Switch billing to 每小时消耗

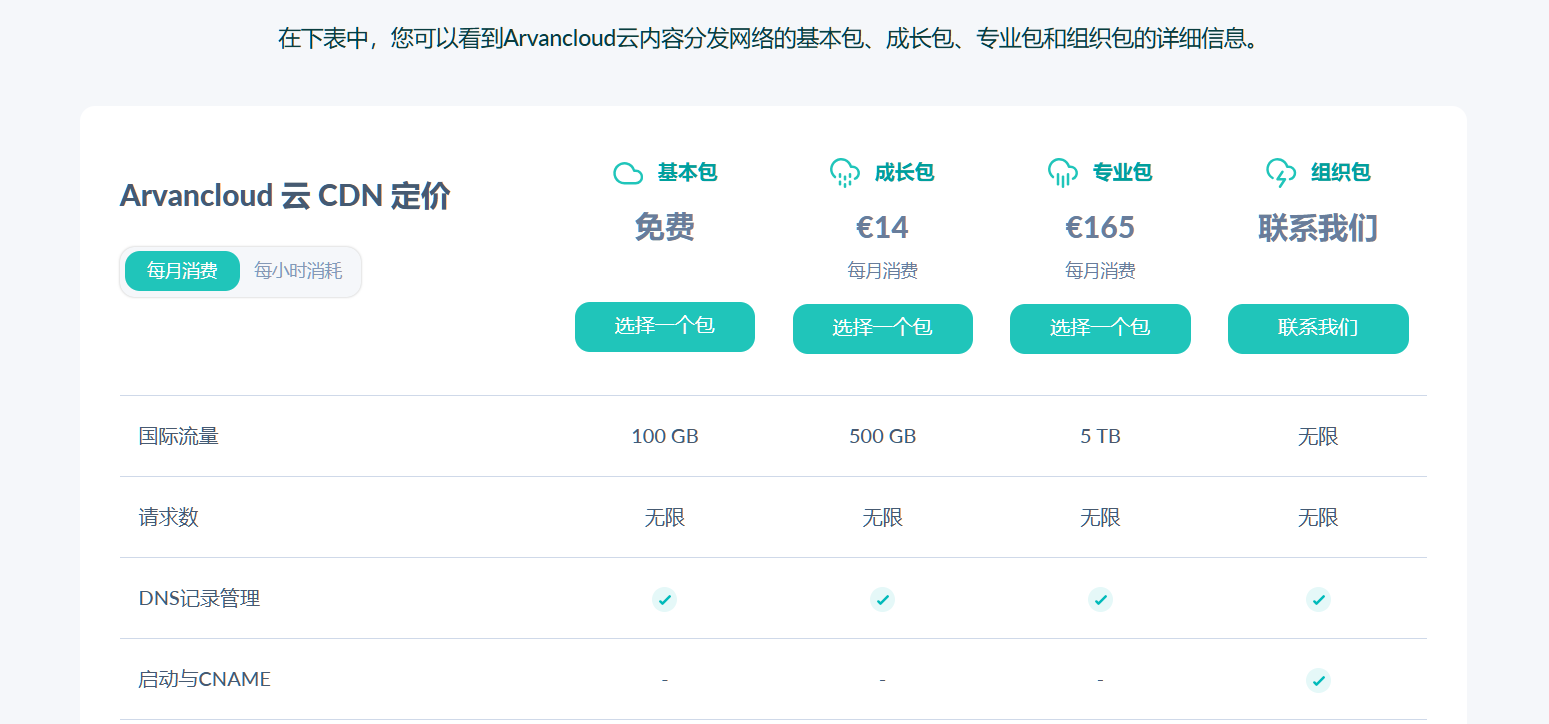298,271
